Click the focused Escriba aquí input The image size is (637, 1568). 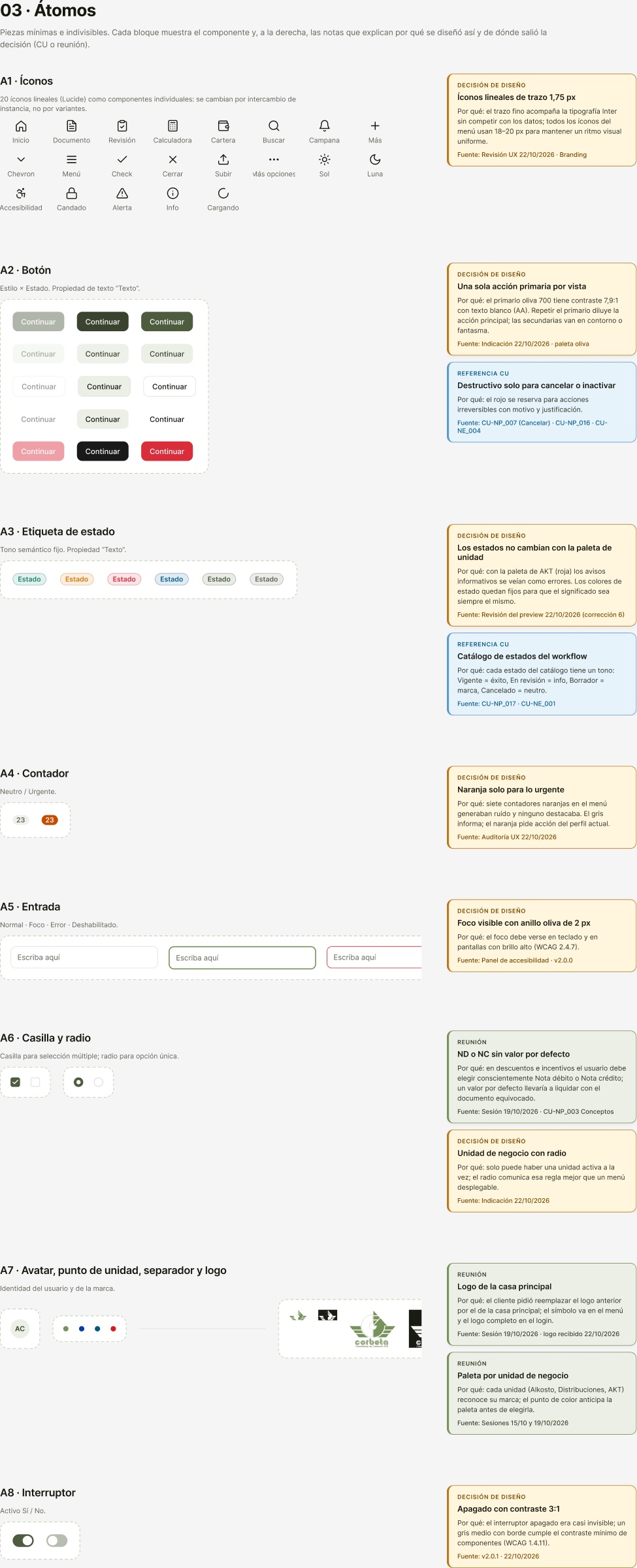coord(242,958)
